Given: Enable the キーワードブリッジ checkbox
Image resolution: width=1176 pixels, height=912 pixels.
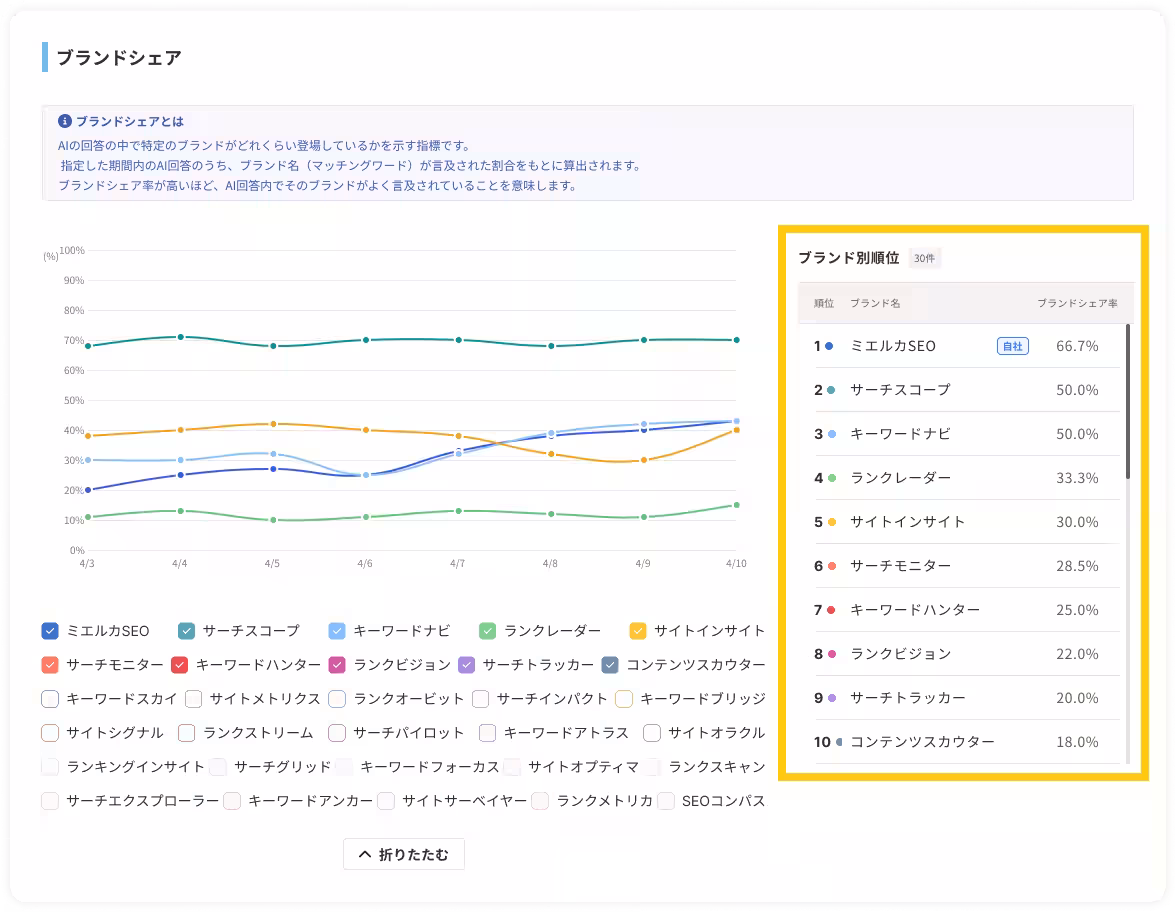Looking at the screenshot, I should [x=624, y=699].
